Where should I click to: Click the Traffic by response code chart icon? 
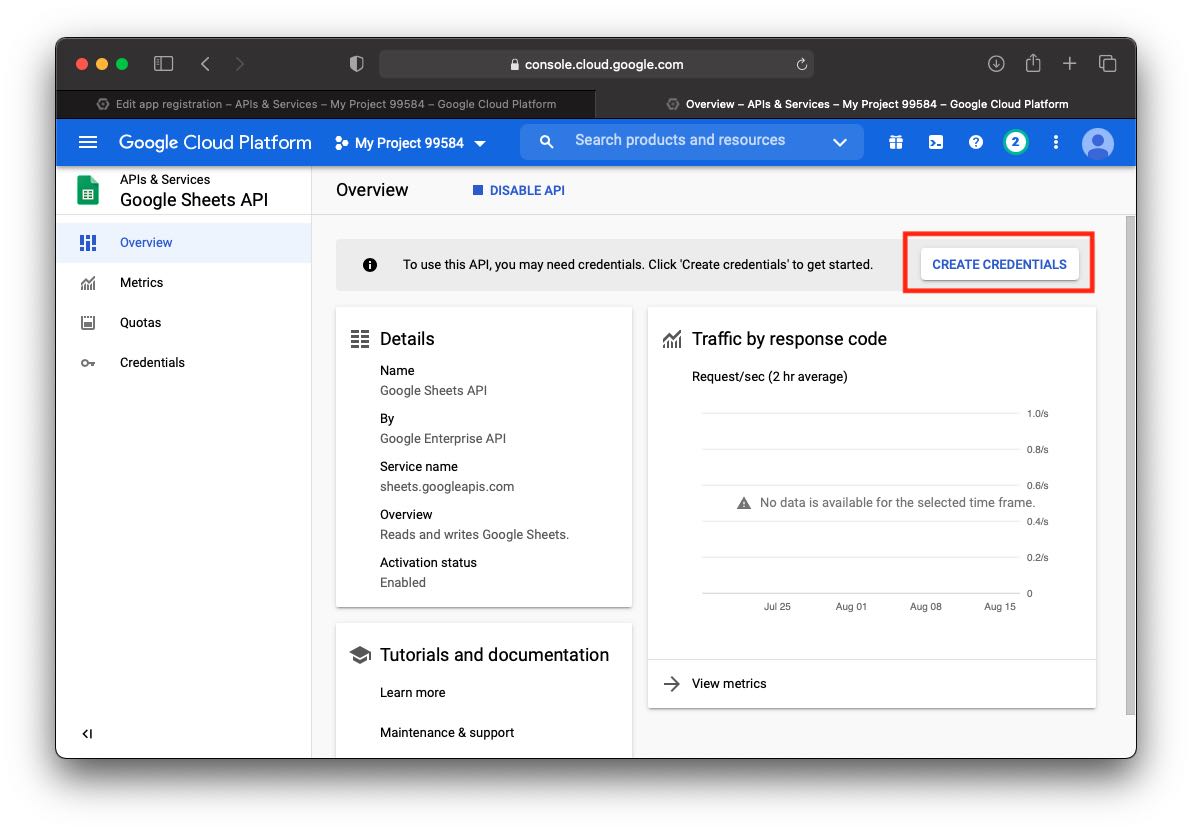tap(672, 339)
